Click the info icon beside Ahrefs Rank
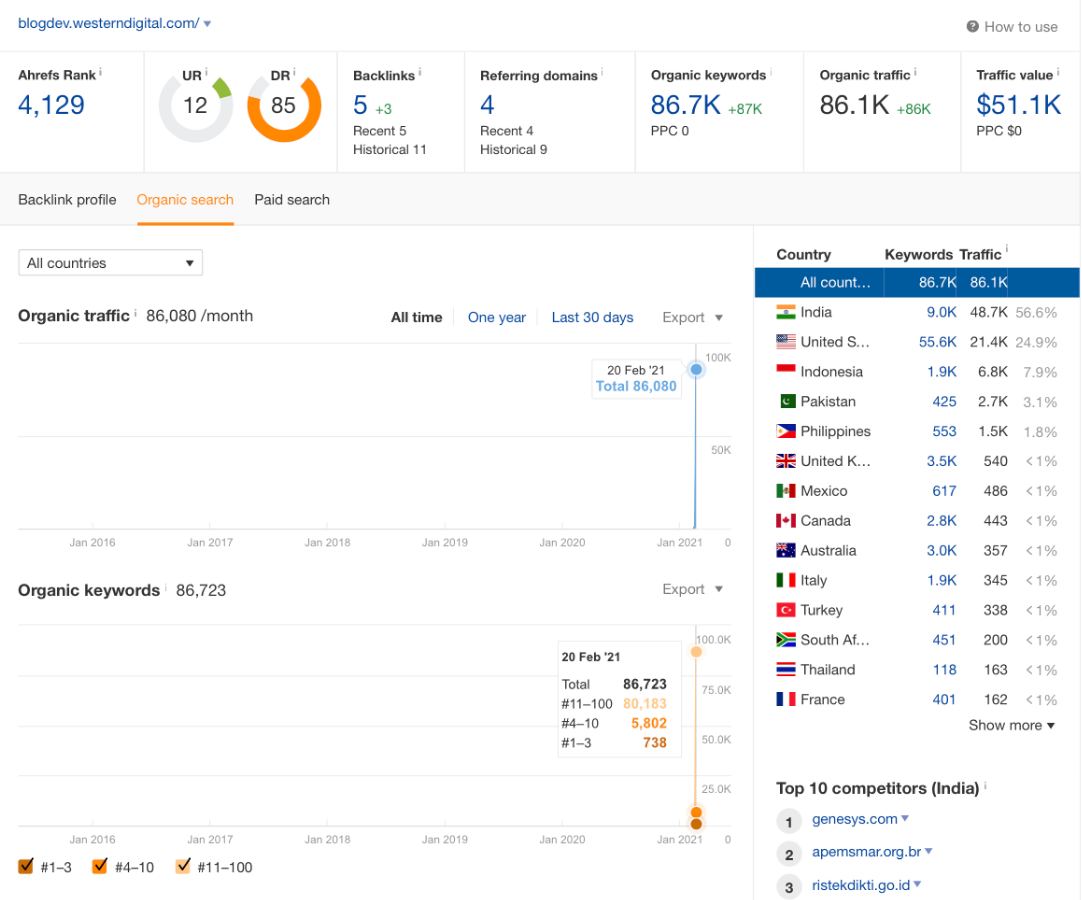The width and height of the screenshot is (1082, 900). tap(100, 71)
